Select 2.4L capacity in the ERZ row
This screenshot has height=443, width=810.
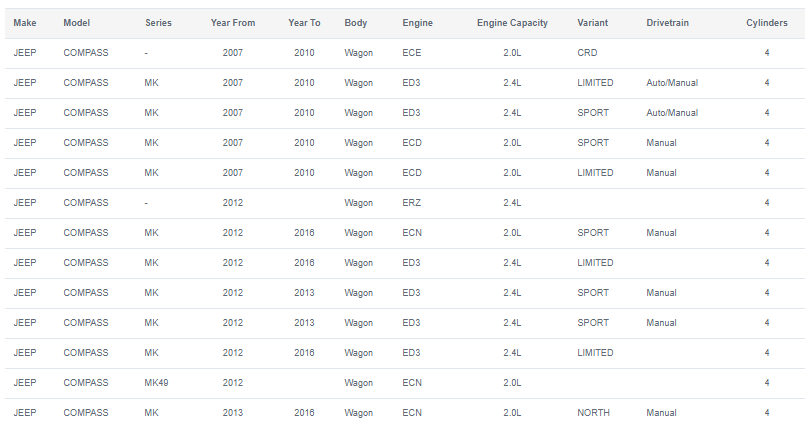coord(512,203)
